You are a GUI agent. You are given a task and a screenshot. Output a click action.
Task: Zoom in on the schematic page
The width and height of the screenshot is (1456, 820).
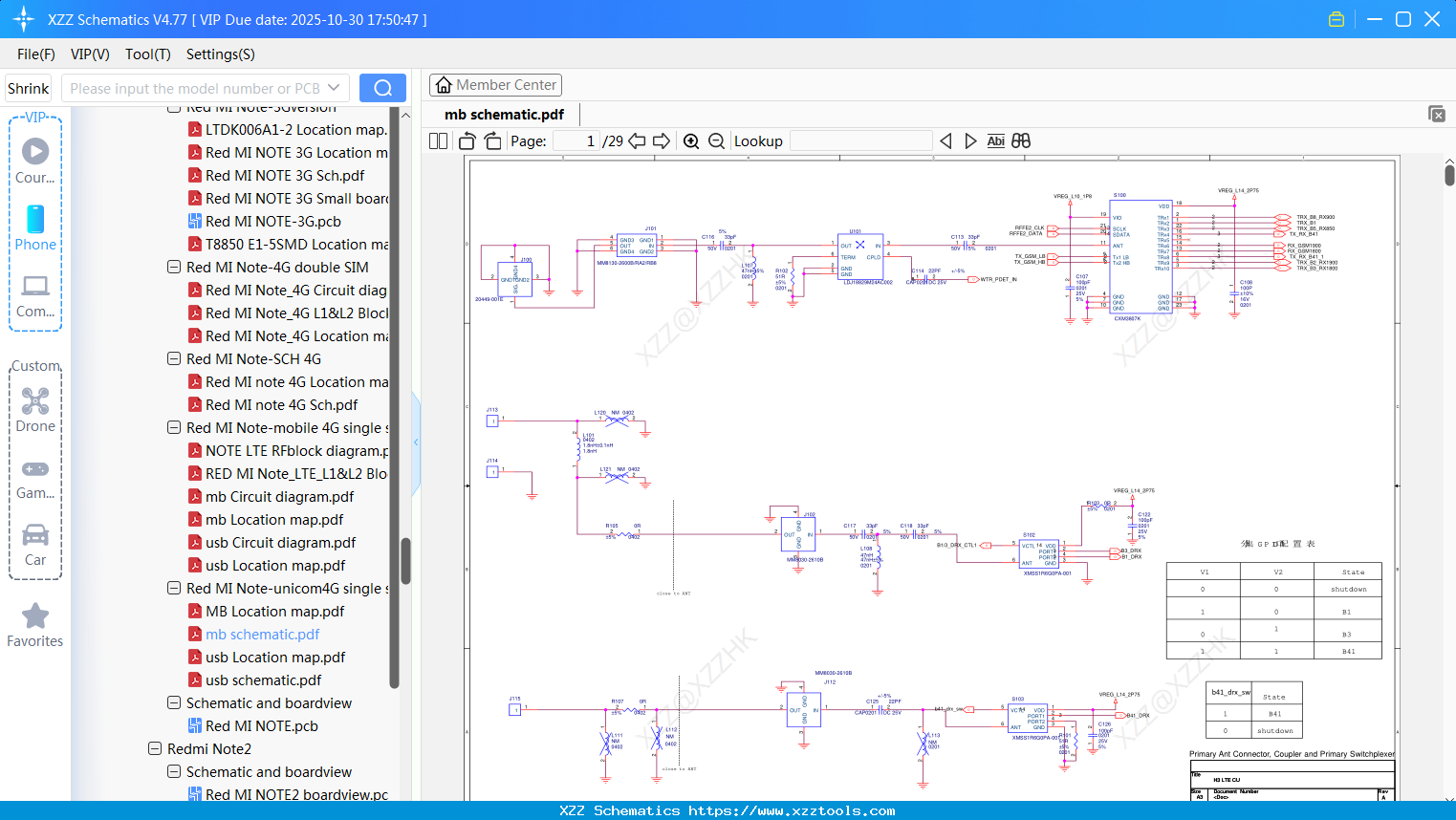pos(690,140)
